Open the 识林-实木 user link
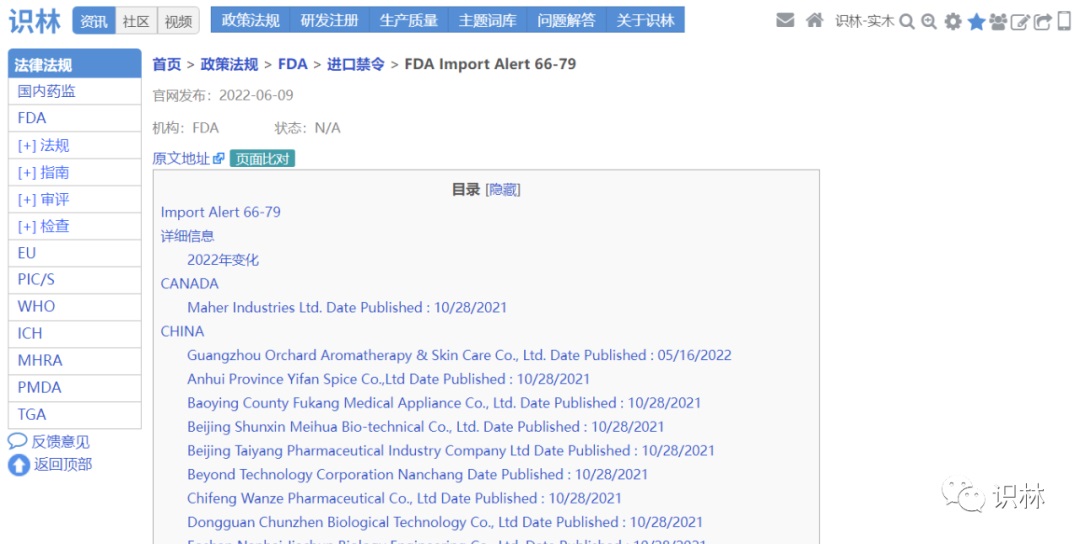 tap(864, 21)
